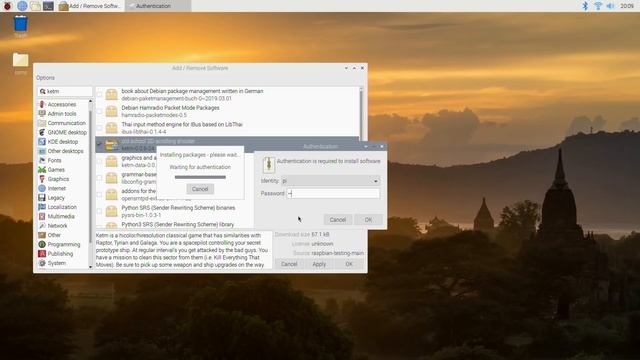The width and height of the screenshot is (640, 360).
Task: Click the category list scroll-down arrow
Action: 90,267
